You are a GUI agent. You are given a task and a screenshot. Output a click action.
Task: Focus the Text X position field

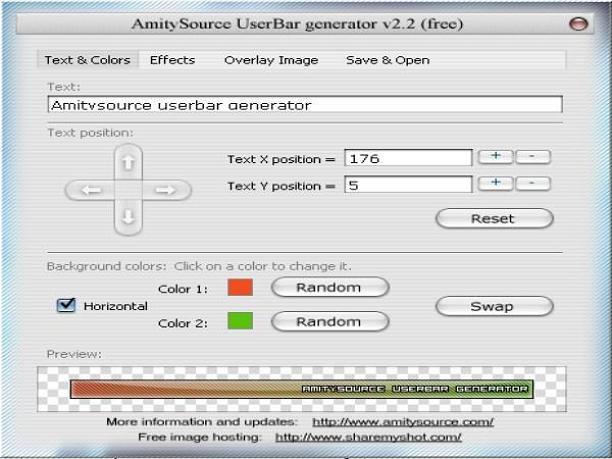(x=408, y=158)
